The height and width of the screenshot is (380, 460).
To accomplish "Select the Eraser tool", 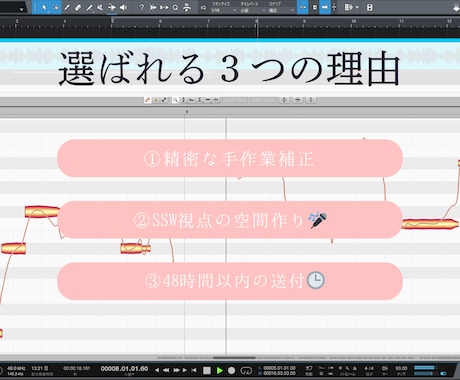I will click(x=78, y=7).
